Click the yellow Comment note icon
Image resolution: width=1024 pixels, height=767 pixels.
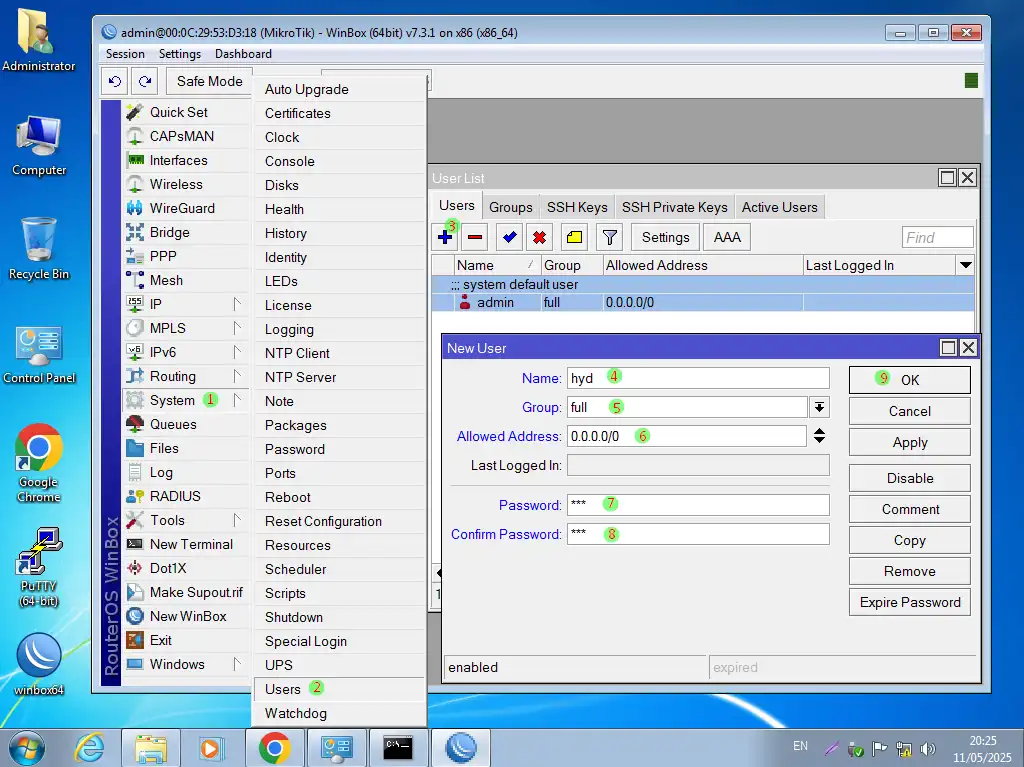[x=574, y=237]
